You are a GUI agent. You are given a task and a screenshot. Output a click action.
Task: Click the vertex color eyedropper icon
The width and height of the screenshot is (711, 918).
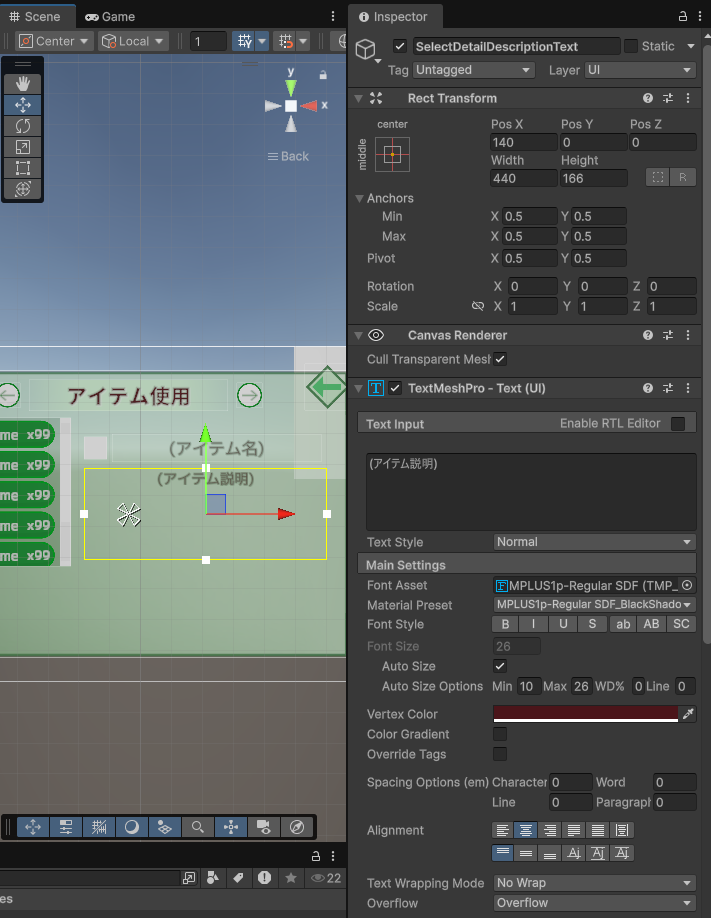pos(687,714)
